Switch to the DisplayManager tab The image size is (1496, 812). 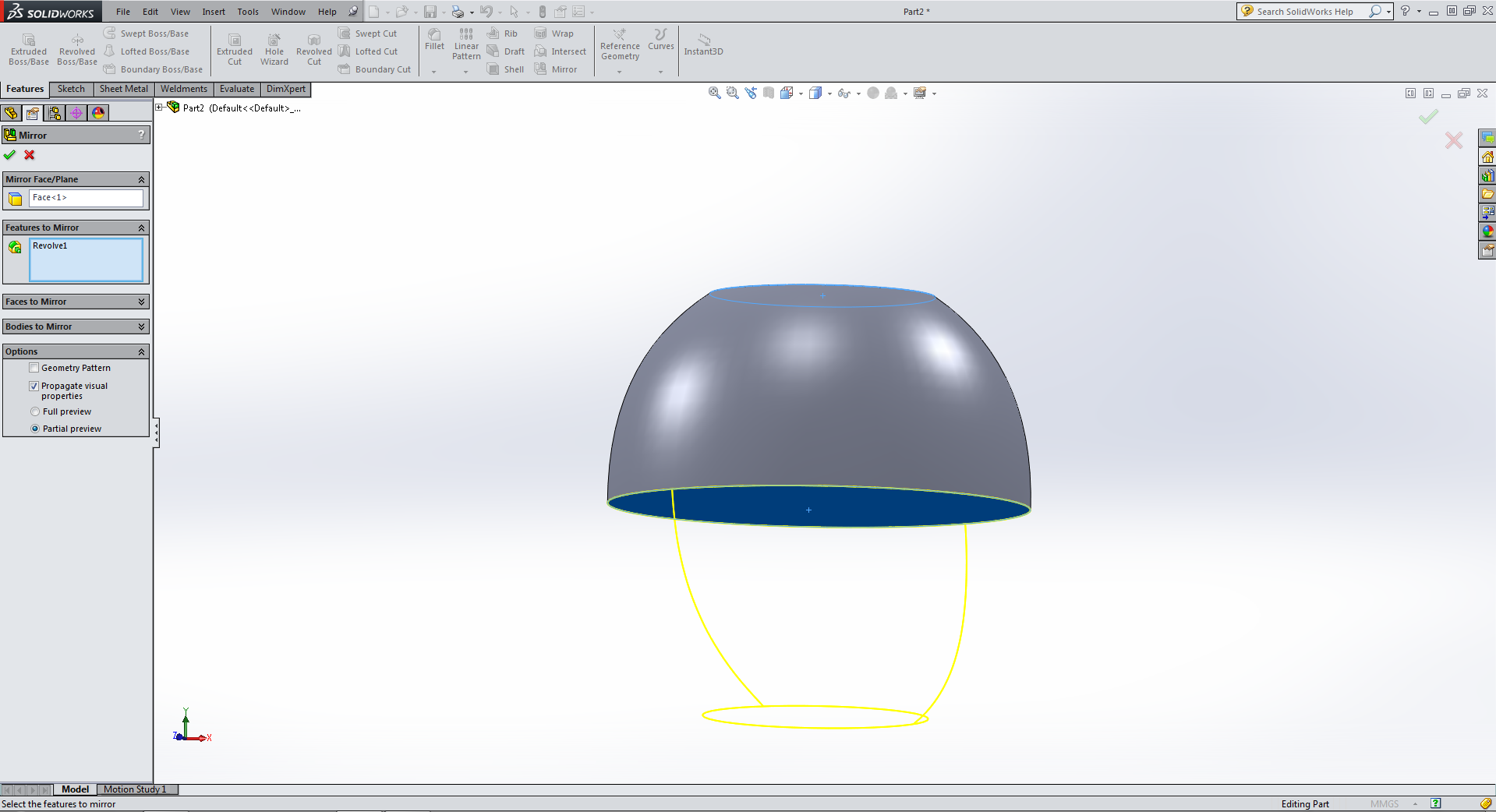tap(98, 113)
